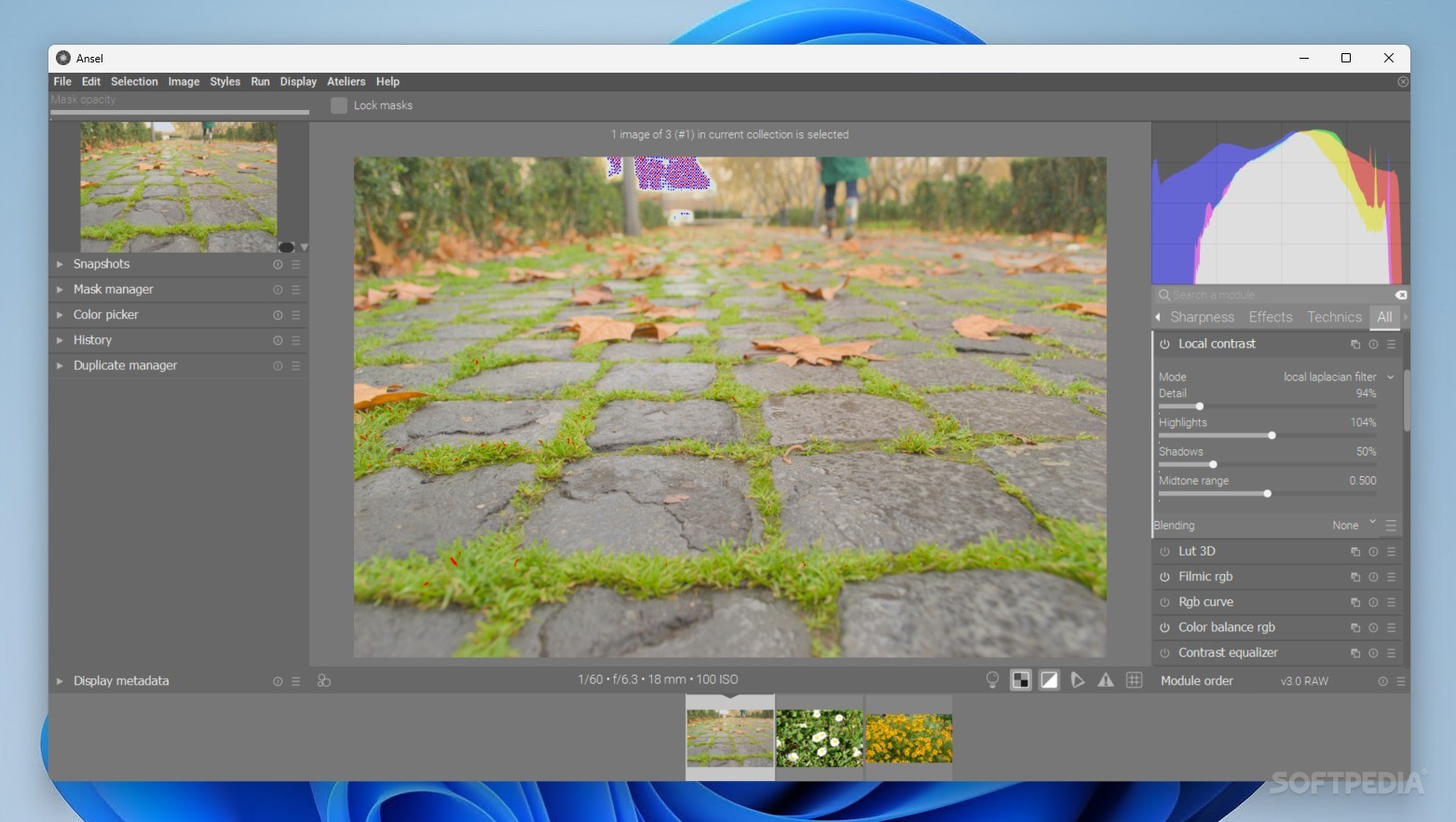This screenshot has width=1456, height=822.
Task: Open the Ateliers menu
Action: click(x=346, y=82)
